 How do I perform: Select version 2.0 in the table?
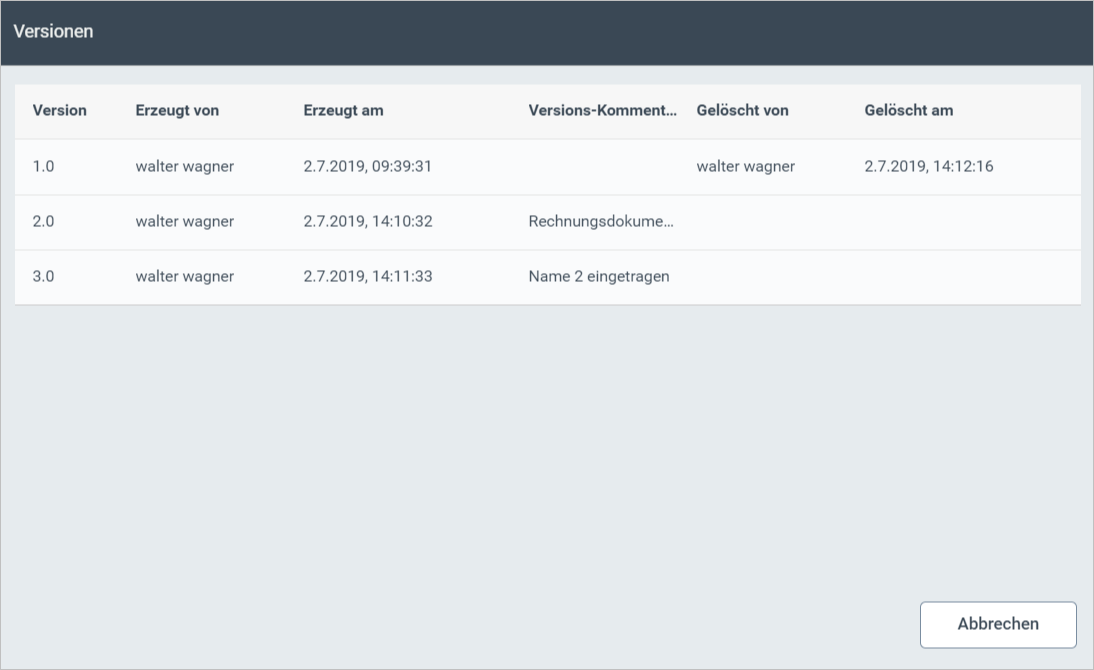click(43, 222)
